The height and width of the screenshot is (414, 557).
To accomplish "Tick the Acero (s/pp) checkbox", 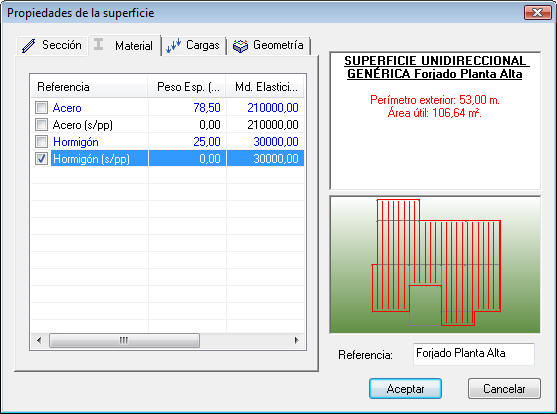I will point(42,124).
